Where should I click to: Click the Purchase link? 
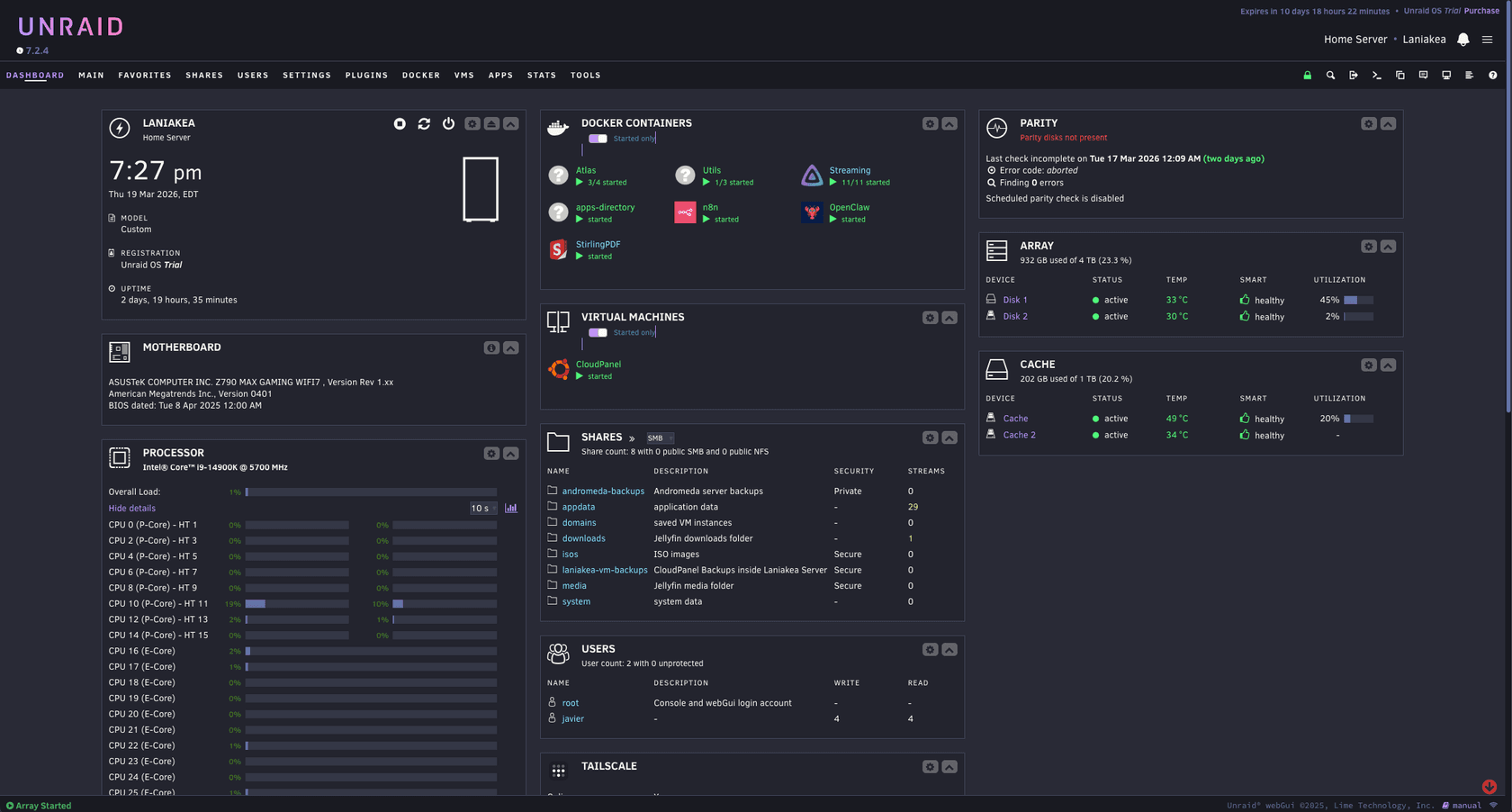pyautogui.click(x=1481, y=11)
